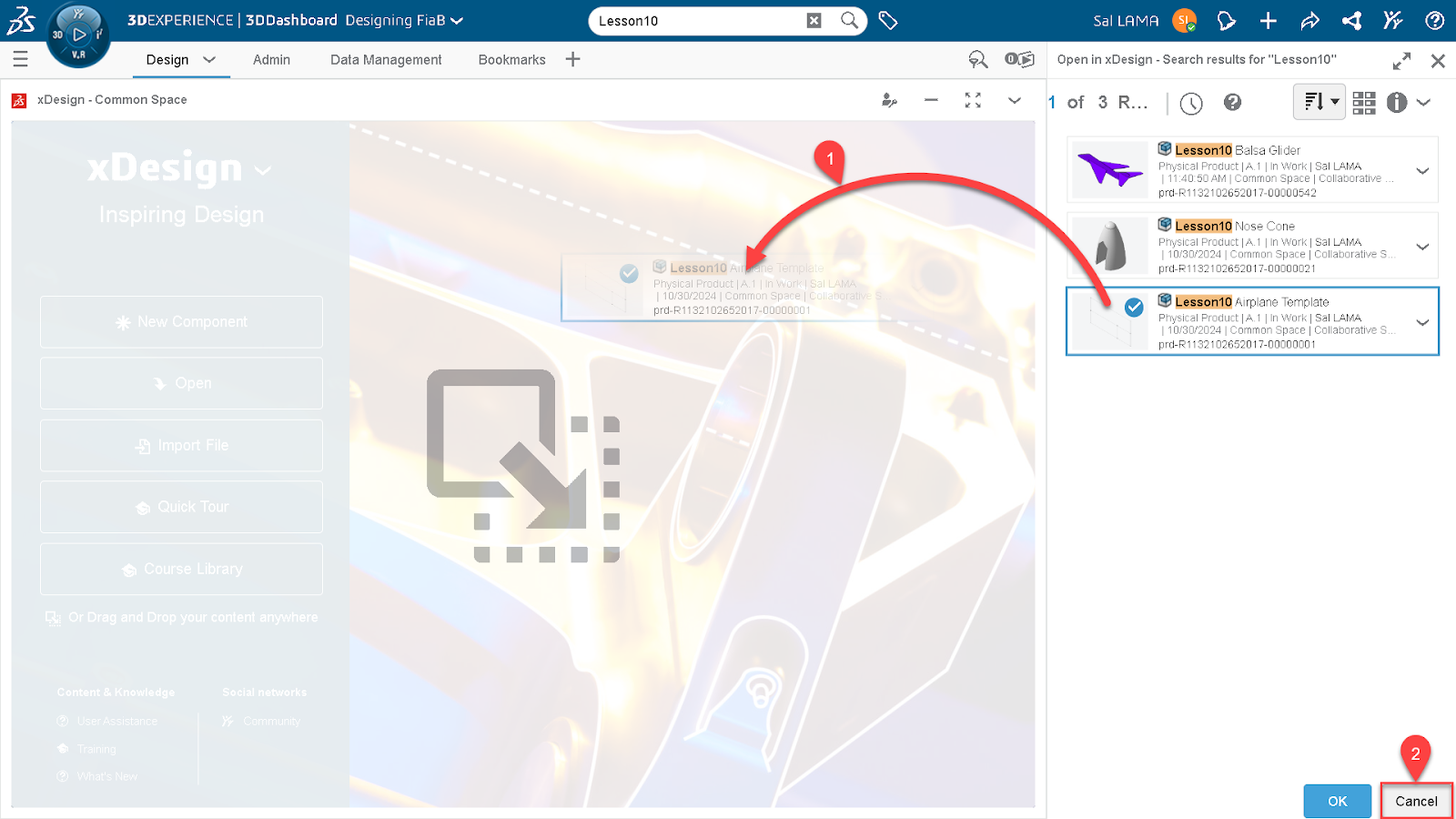The image size is (1456, 819).
Task: Open Sal LAMA's profile avatar
Action: pyautogui.click(x=1184, y=21)
